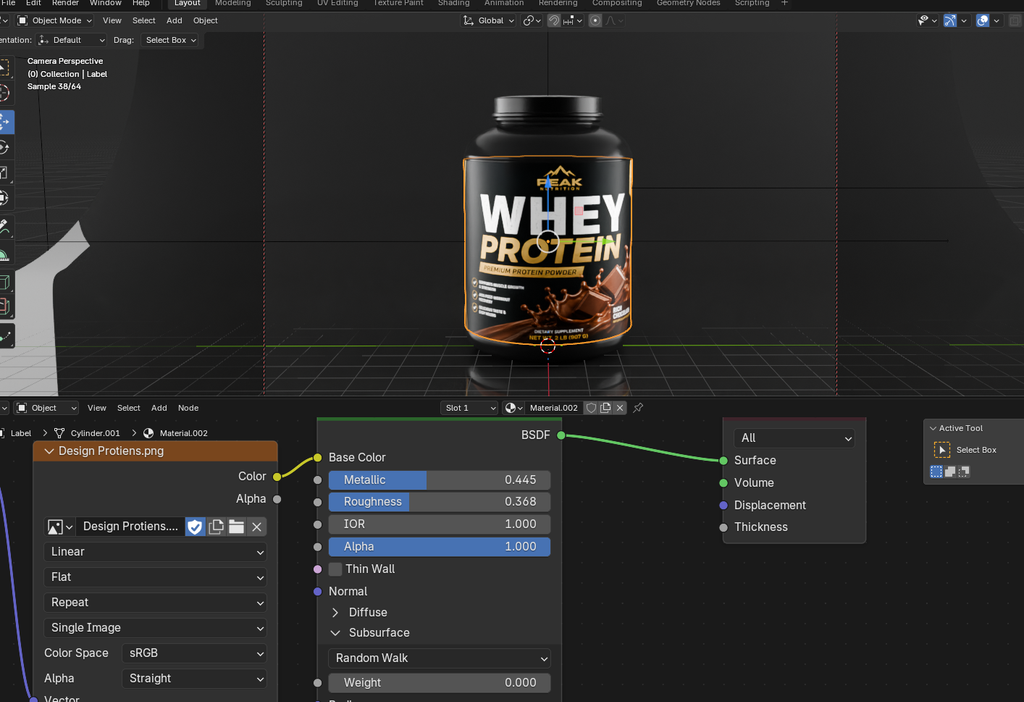Viewport: 1024px width, 702px height.
Task: Switch to the Geometry Nodes workspace tab
Action: click(x=688, y=3)
